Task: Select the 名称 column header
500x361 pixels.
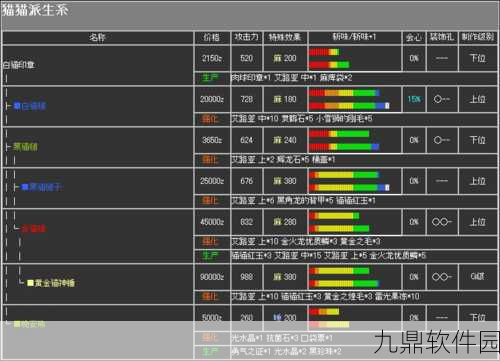Action: 97,37
